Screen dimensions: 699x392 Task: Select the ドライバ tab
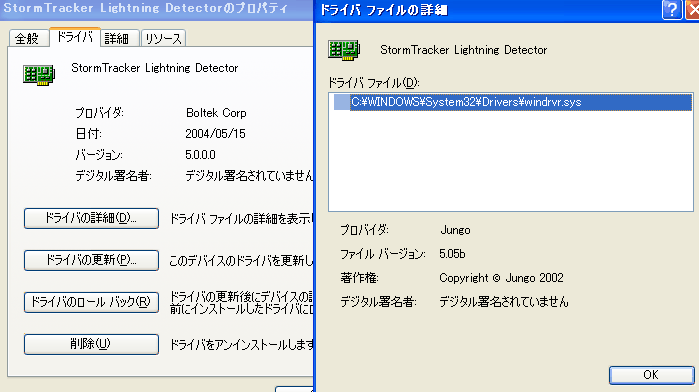(x=74, y=37)
